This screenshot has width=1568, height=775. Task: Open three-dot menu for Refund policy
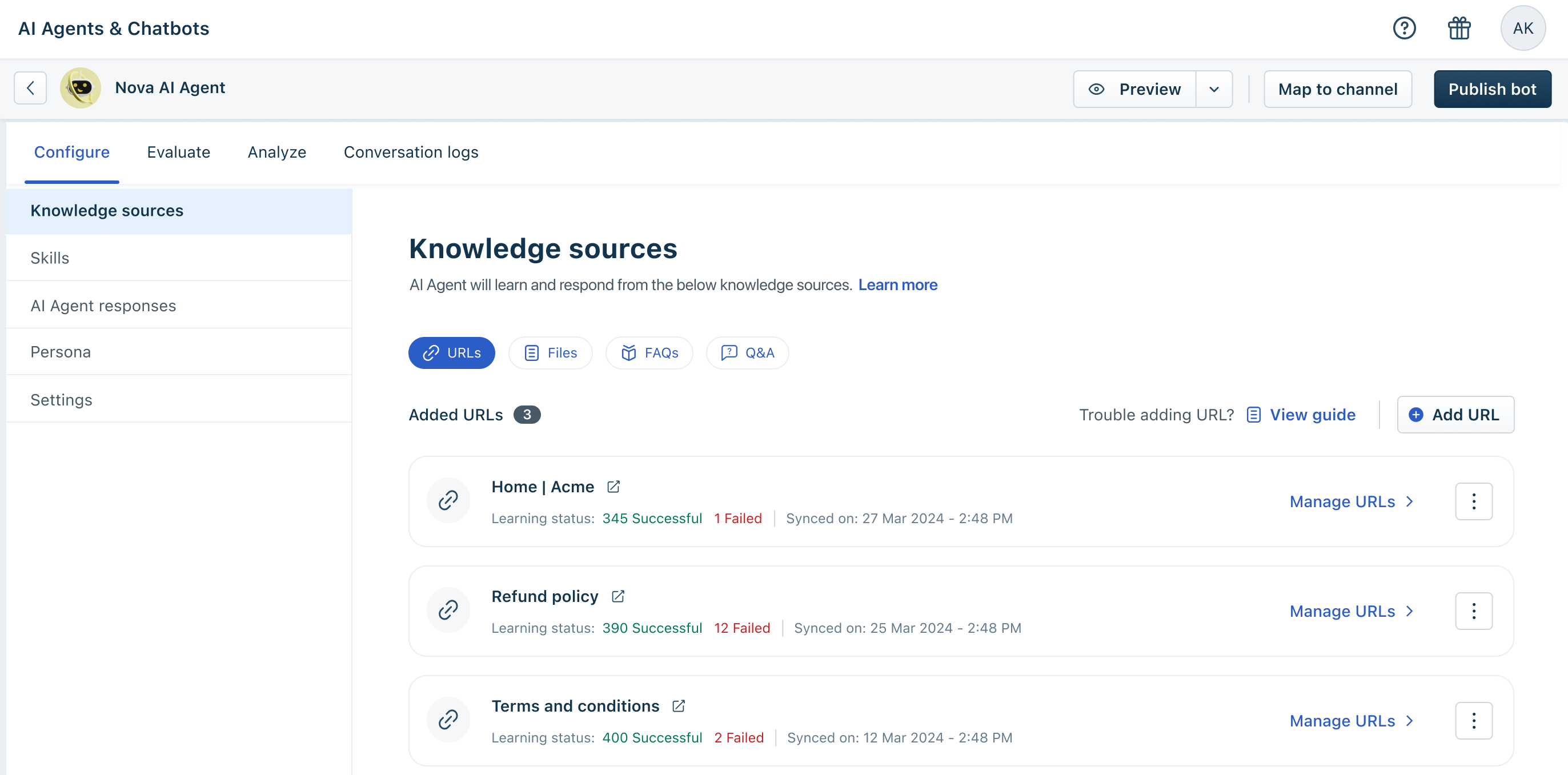(1473, 611)
